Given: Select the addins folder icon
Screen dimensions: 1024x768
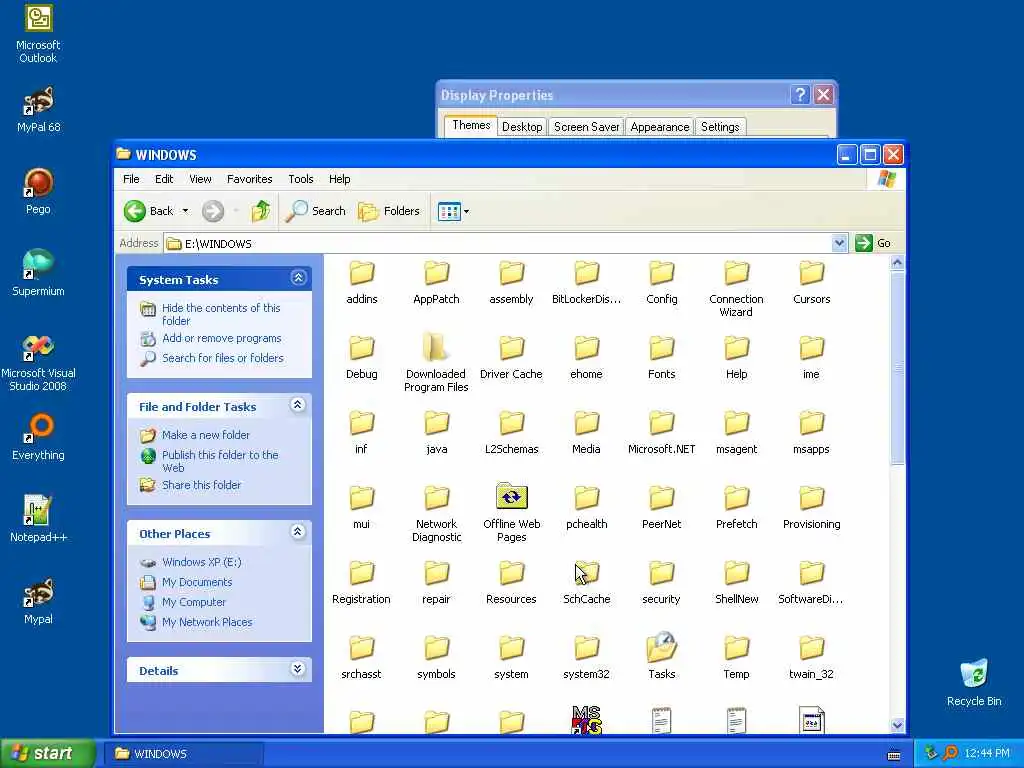Looking at the screenshot, I should pos(362,273).
